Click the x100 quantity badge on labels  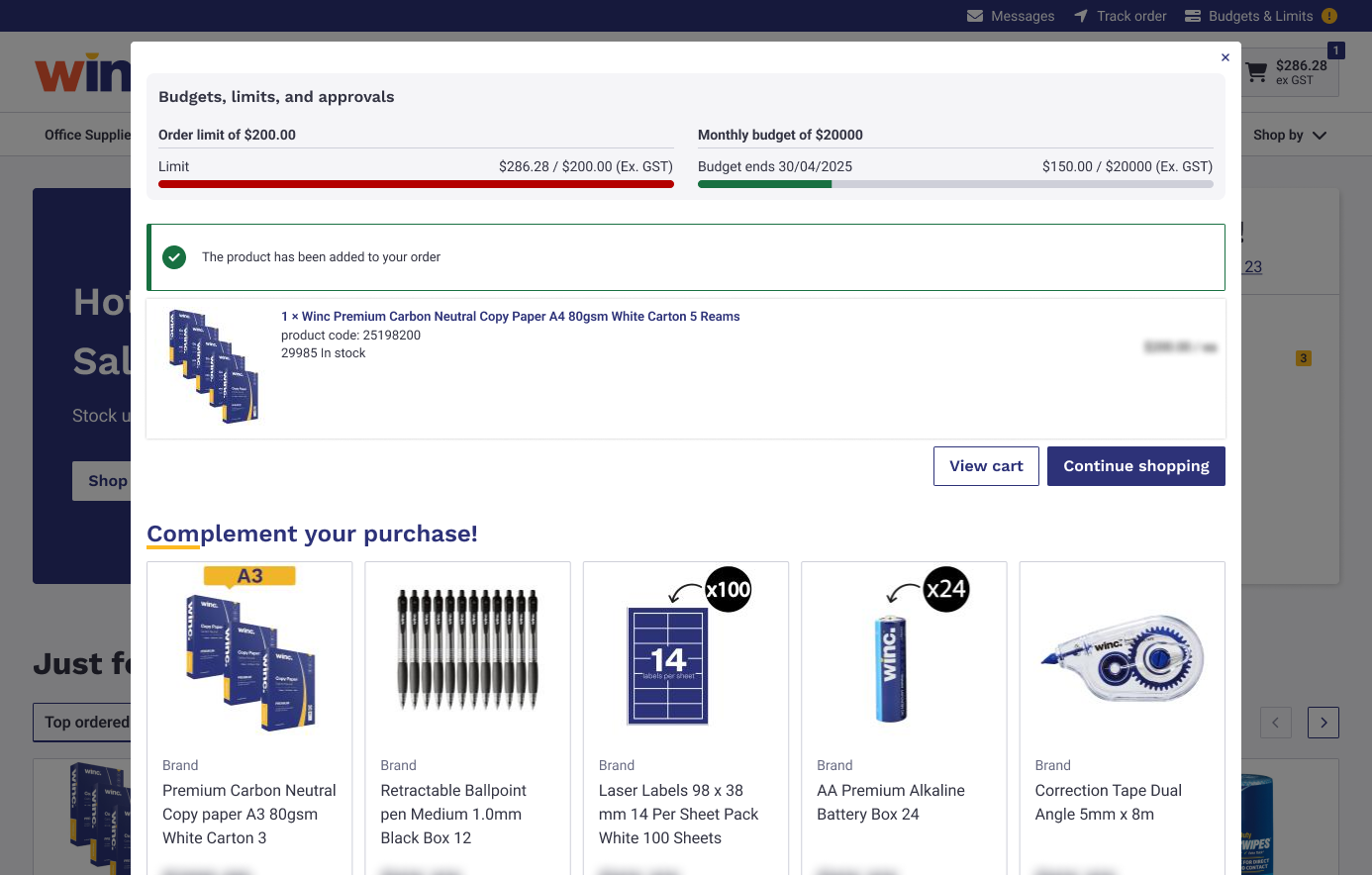pos(729,590)
